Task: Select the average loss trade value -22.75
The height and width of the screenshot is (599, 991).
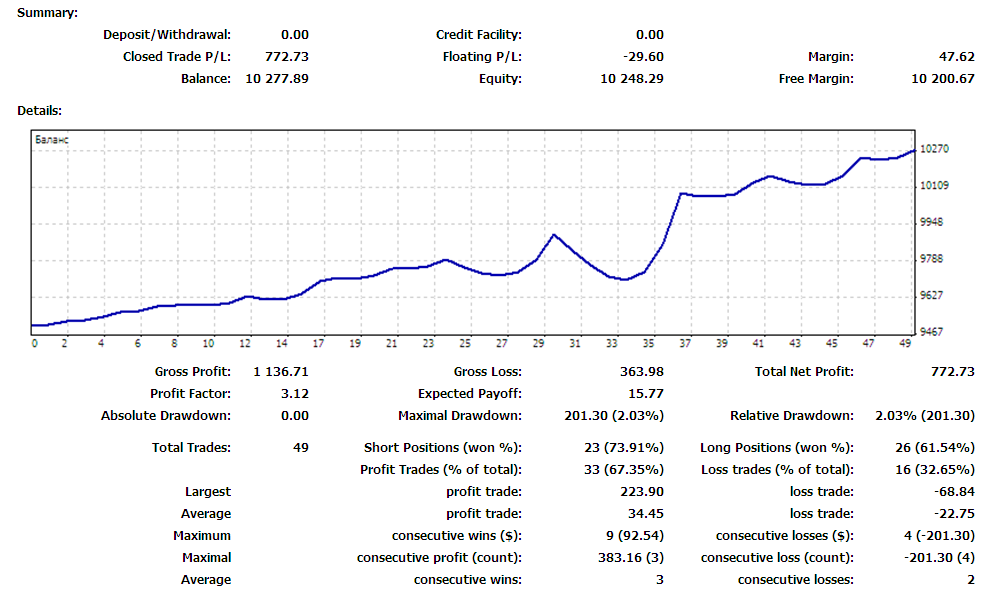Action: click(x=954, y=514)
